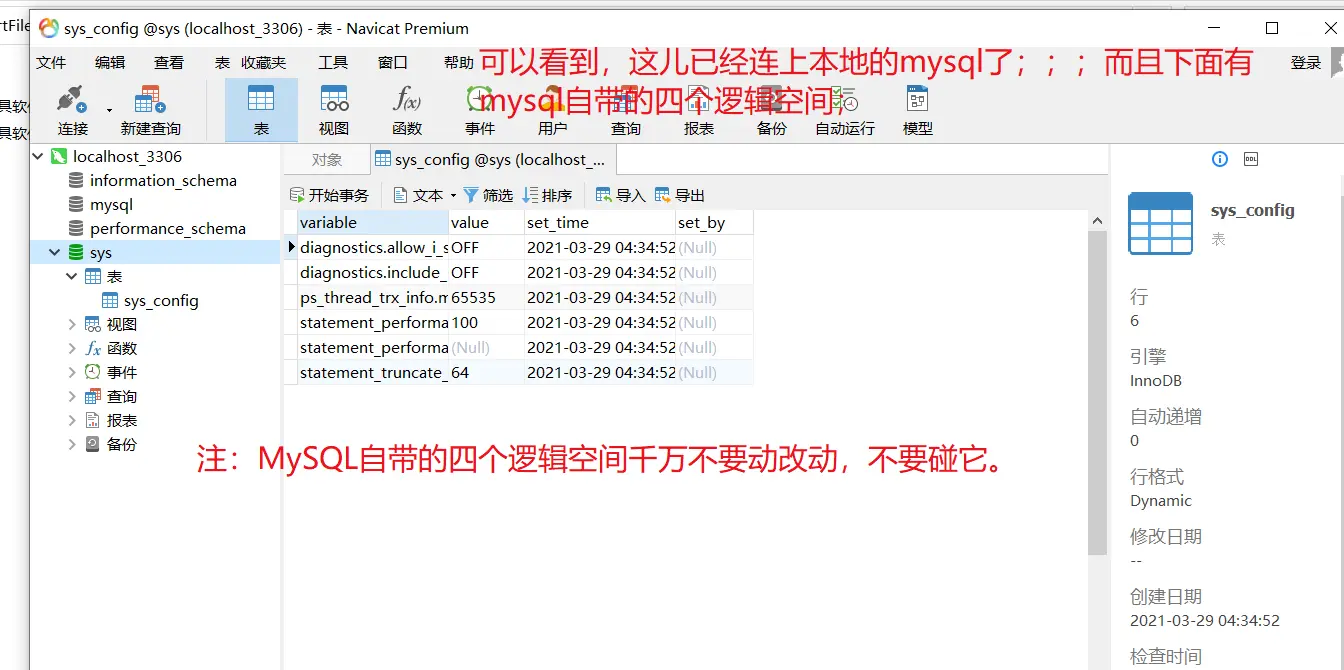
Task: Select sys_config table in tree
Action: click(x=161, y=301)
